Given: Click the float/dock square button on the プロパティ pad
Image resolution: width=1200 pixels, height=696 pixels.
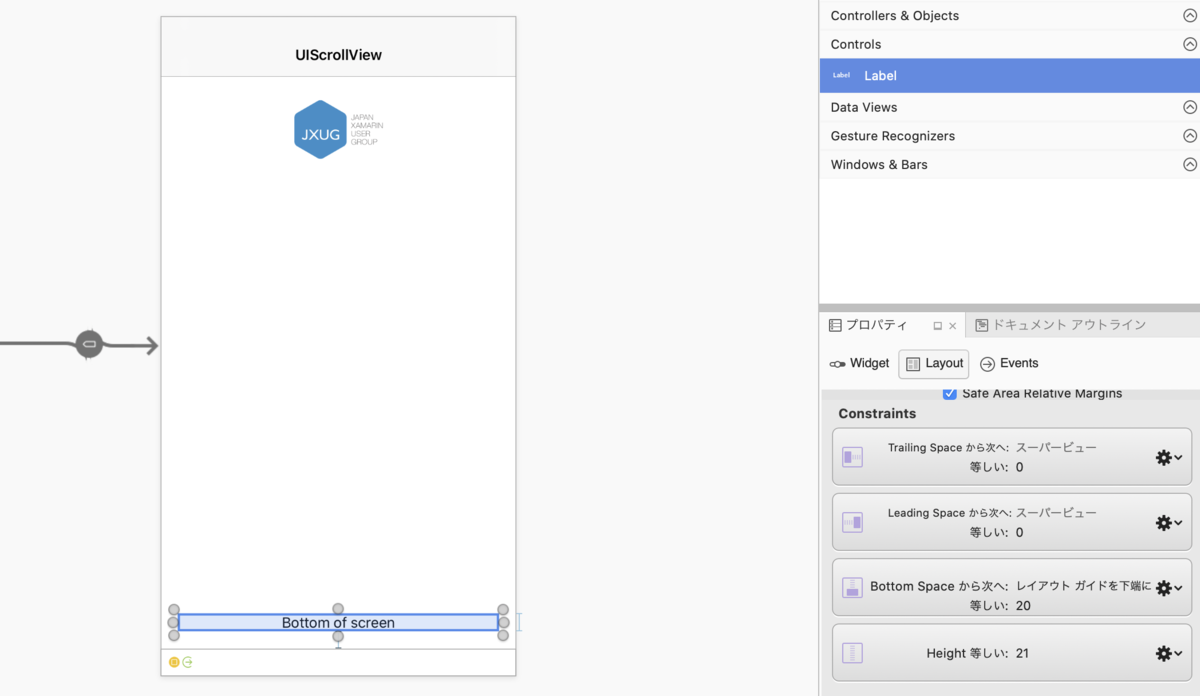Looking at the screenshot, I should click(x=938, y=326).
